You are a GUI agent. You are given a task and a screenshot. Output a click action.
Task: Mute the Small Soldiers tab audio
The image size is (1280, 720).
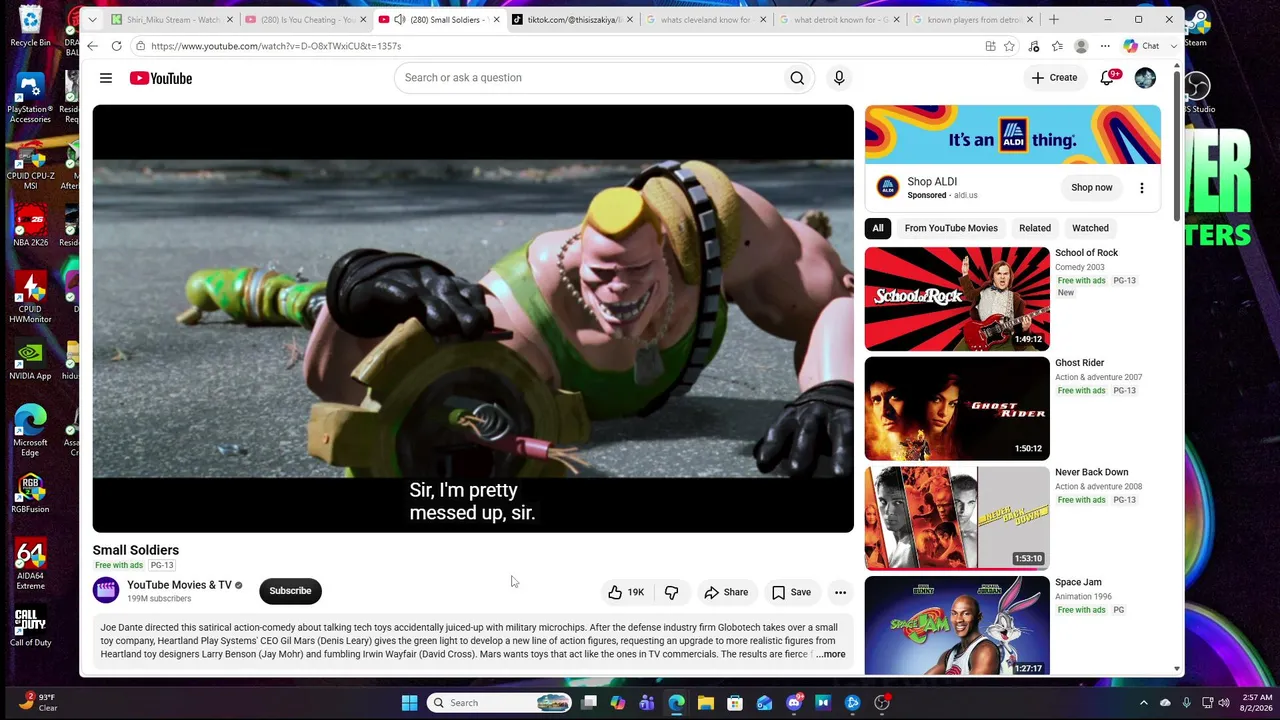pyautogui.click(x=400, y=19)
